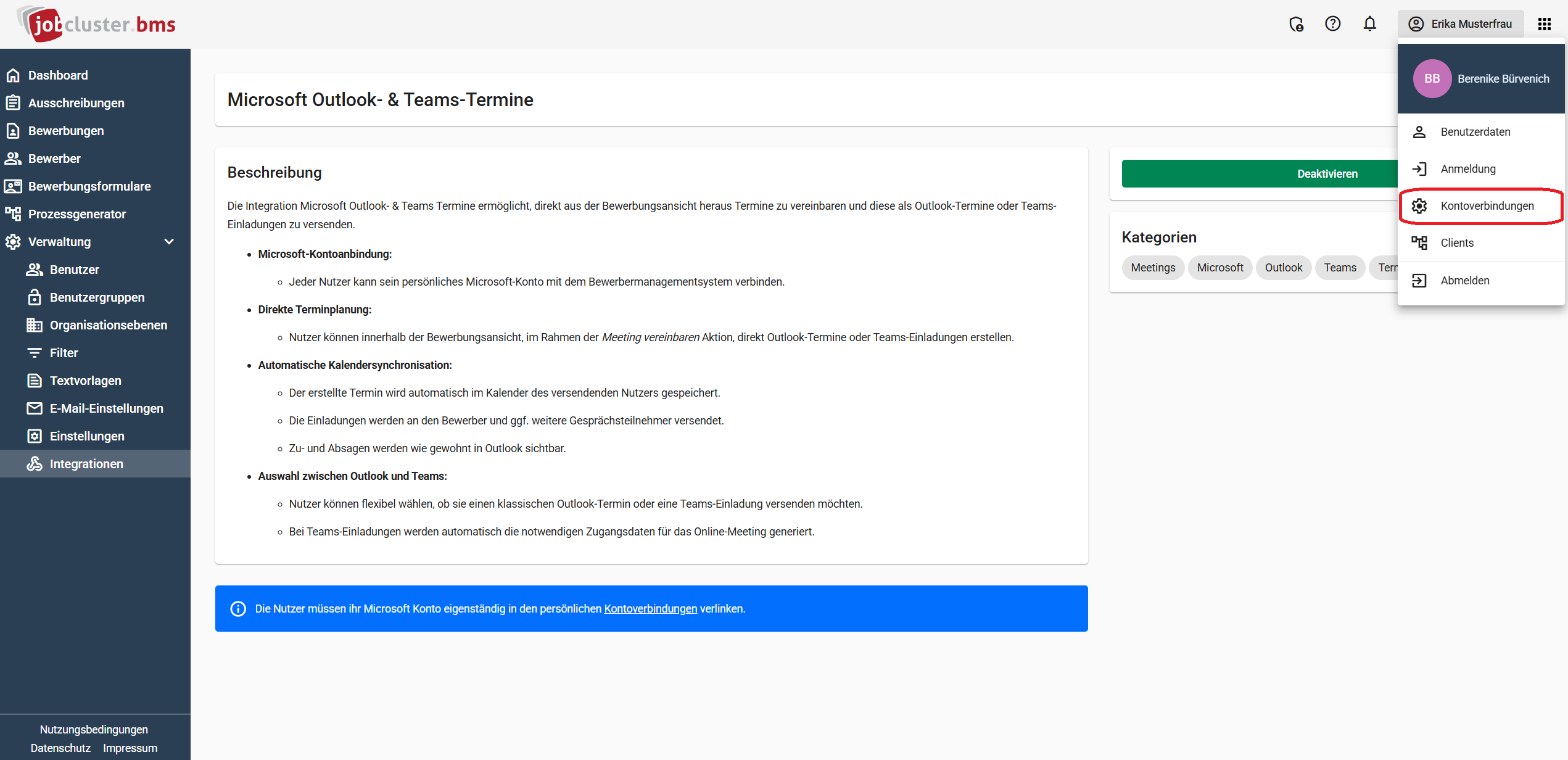Click the Anmeldung login arrow icon
The image size is (1568, 760).
1419,169
